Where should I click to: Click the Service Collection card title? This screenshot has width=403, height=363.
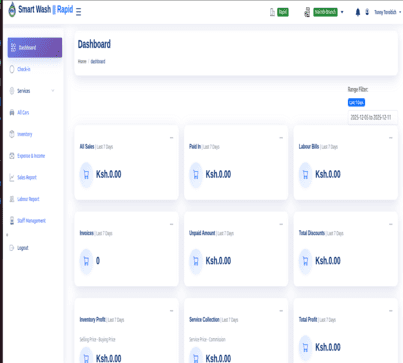click(204, 319)
